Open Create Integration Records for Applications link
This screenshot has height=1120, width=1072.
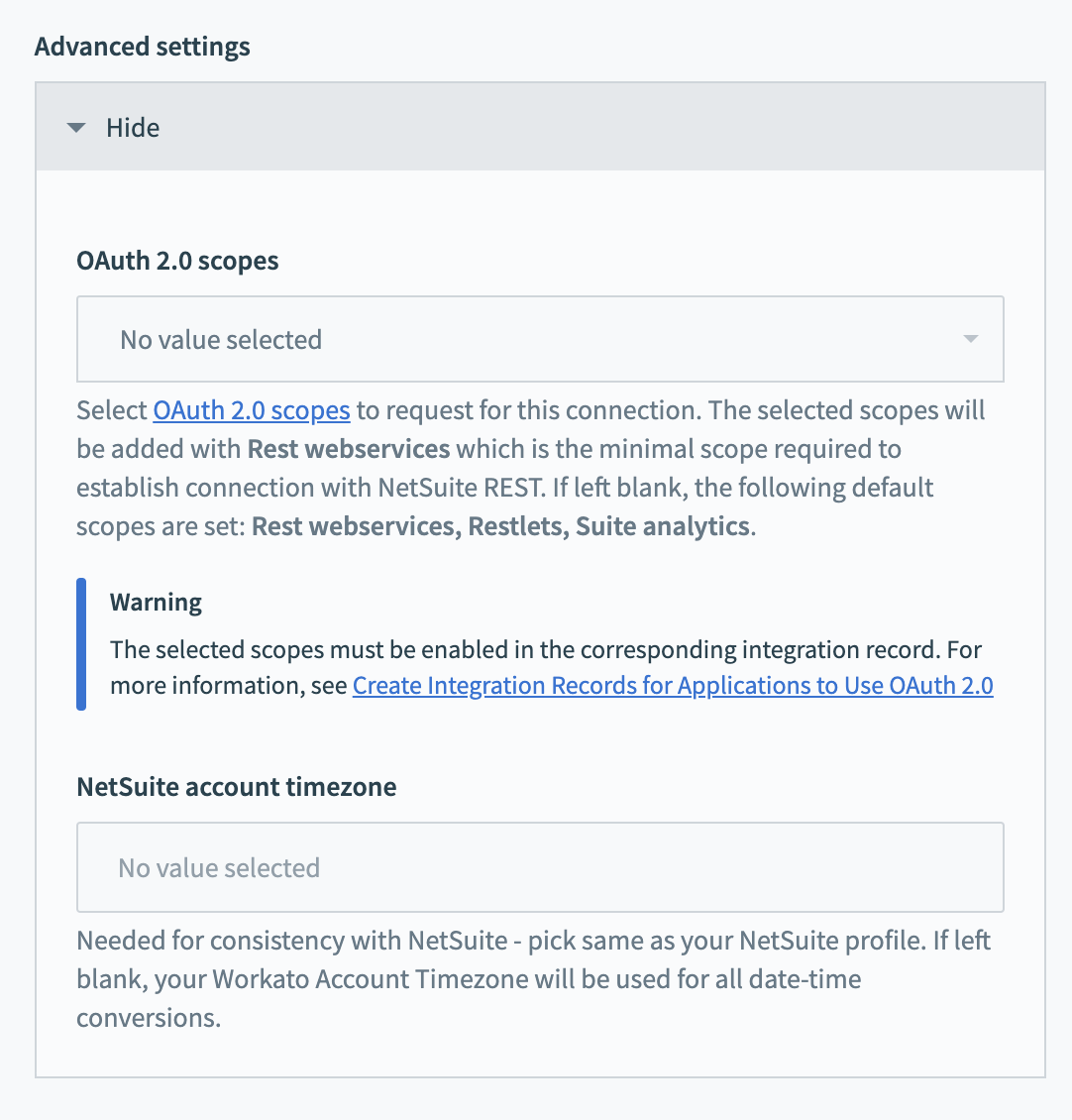tap(673, 686)
